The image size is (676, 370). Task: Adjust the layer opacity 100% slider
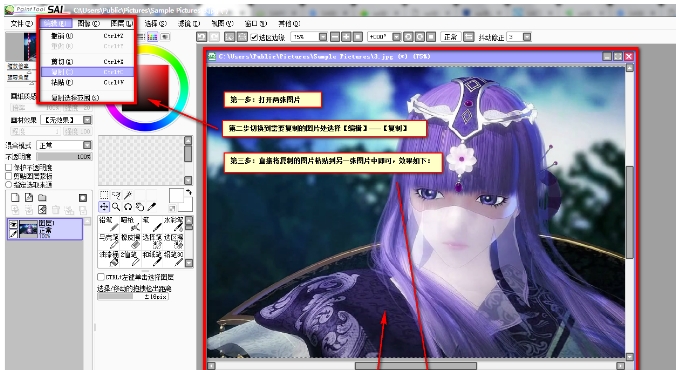[x=64, y=157]
